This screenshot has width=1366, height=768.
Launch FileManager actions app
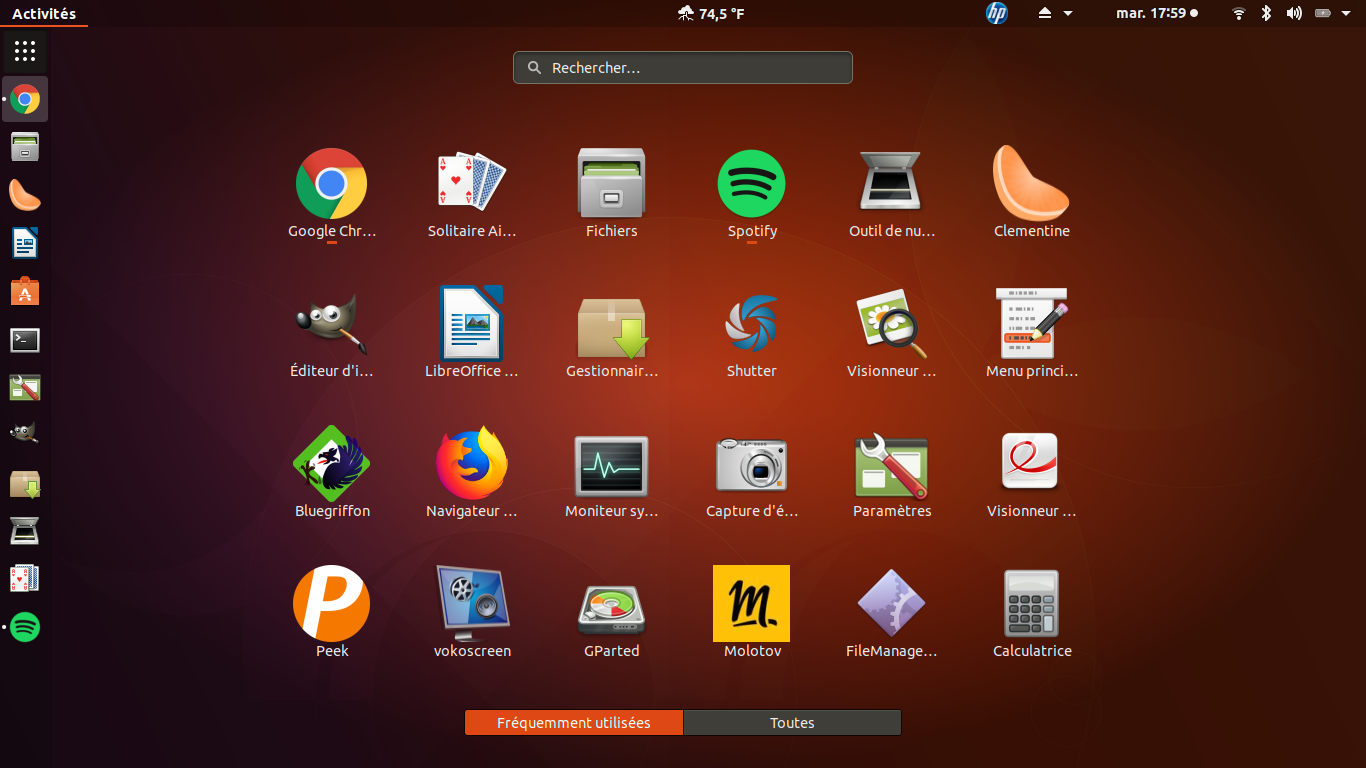(890, 604)
